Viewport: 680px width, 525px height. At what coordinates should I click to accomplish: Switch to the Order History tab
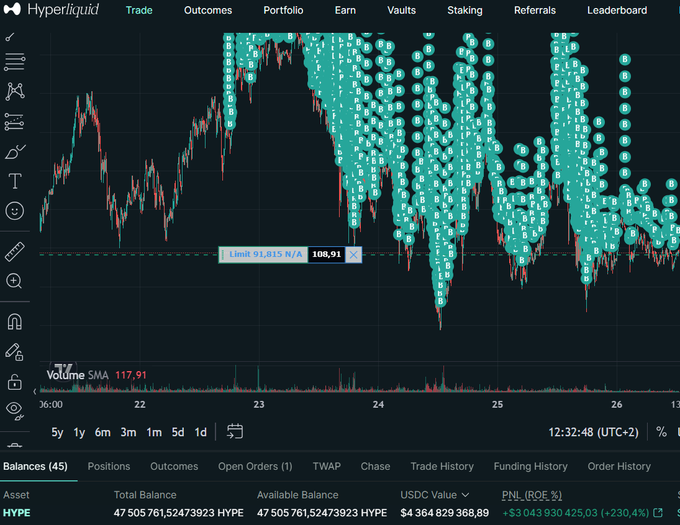click(619, 466)
